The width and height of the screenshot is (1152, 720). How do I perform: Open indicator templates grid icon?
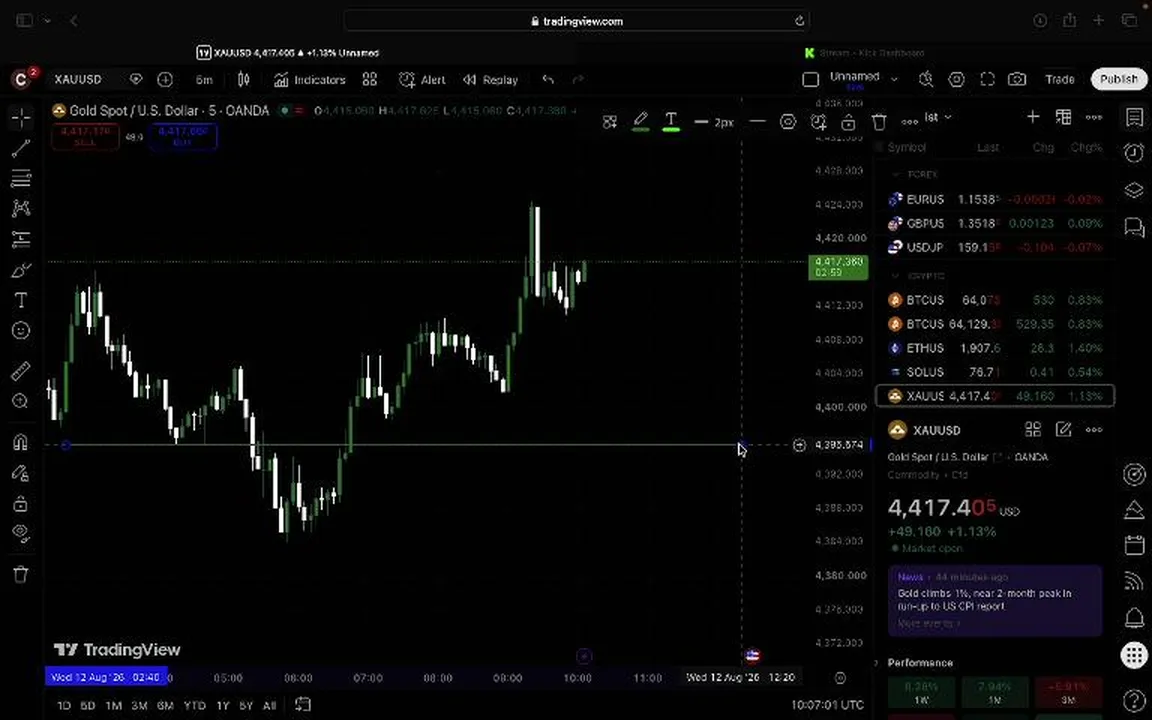pyautogui.click(x=370, y=79)
